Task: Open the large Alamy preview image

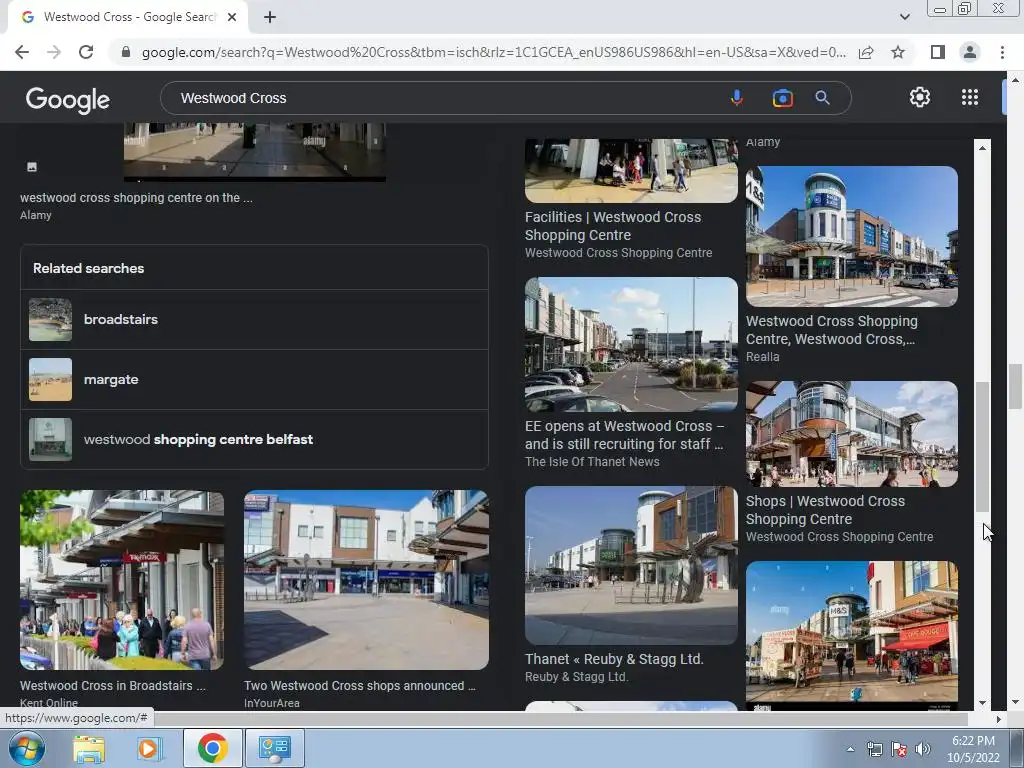Action: pos(255,152)
